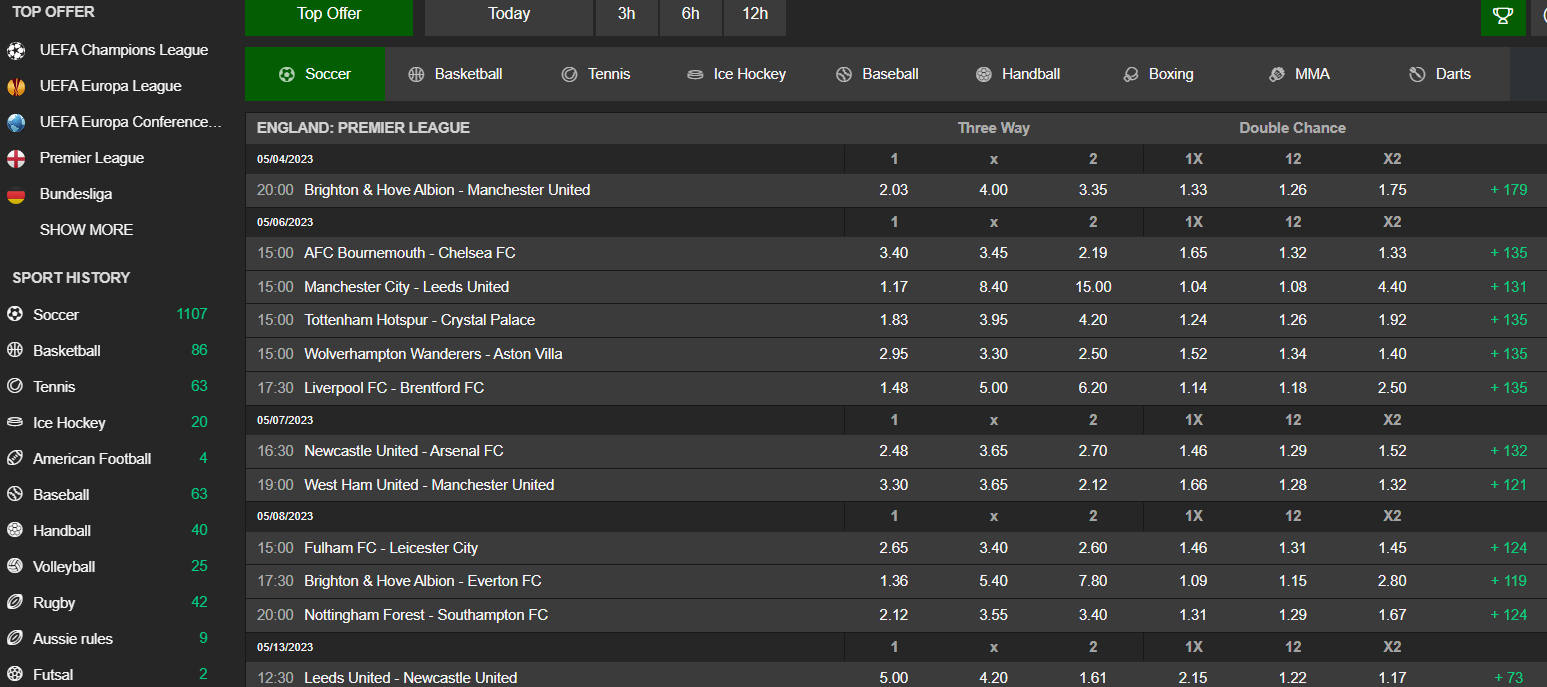The width and height of the screenshot is (1547, 687).
Task: Open Newcastle United - Arsenal FC match
Action: [403, 451]
